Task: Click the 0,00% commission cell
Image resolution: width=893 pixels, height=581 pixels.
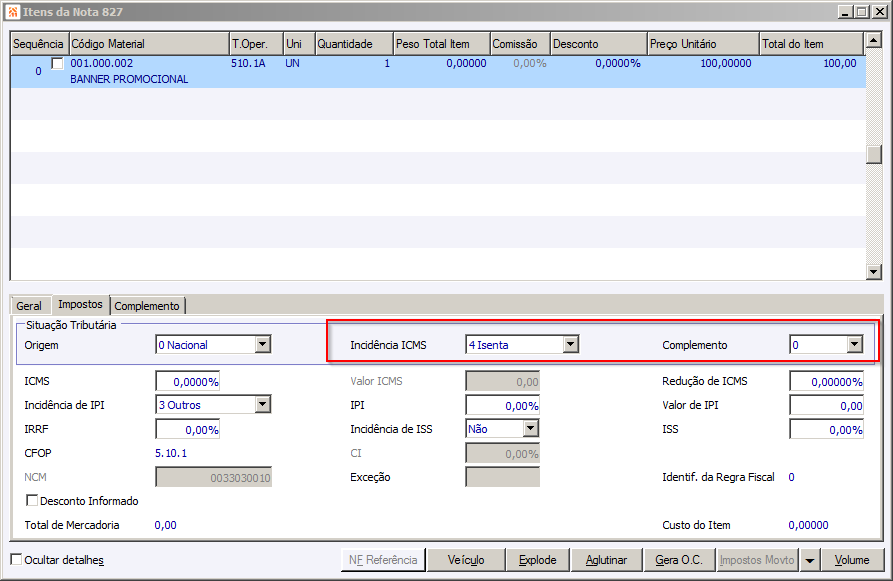Action: point(529,63)
